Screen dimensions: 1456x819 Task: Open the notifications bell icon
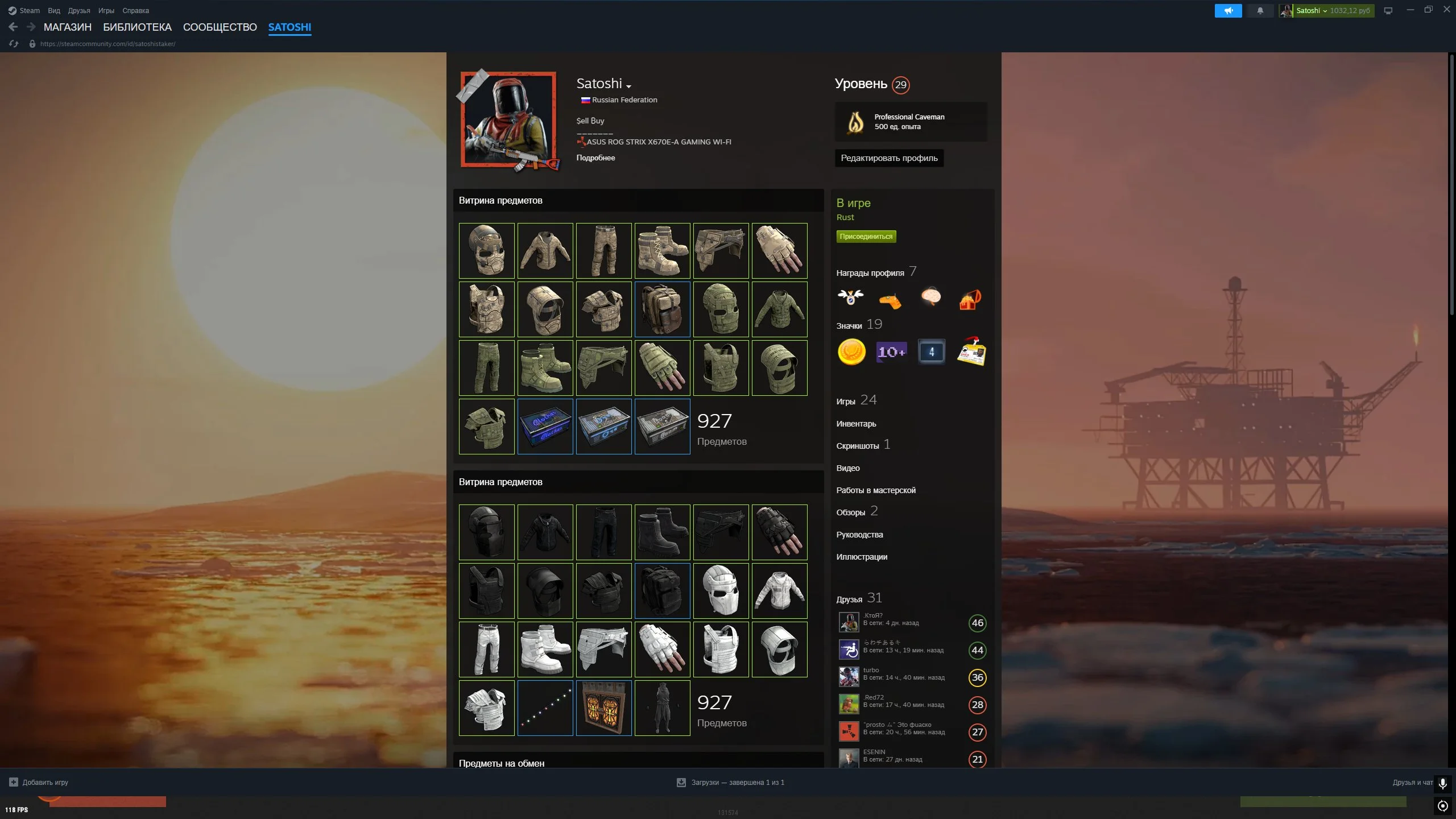(x=1260, y=11)
